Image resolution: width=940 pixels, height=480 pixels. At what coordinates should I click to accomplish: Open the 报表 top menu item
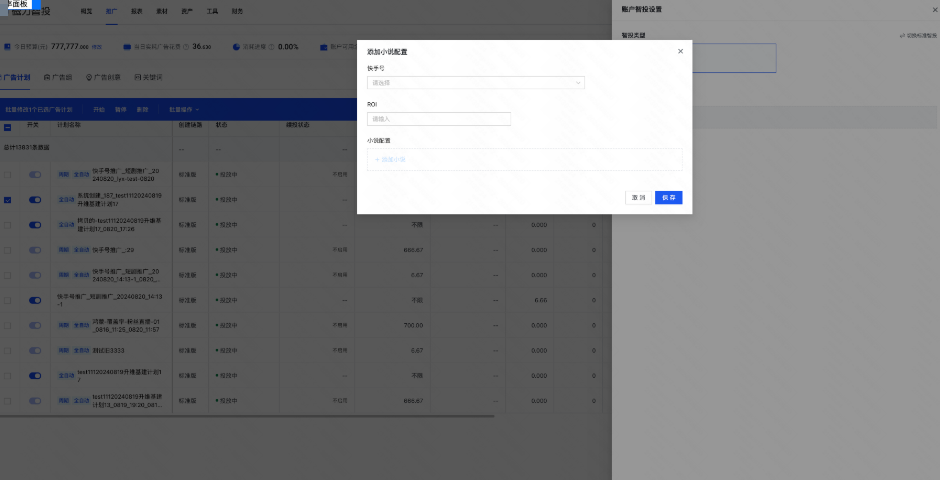coord(136,10)
